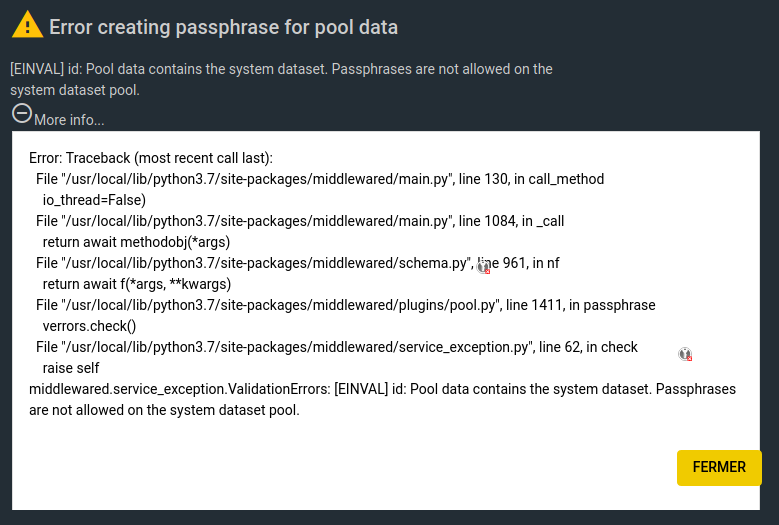Click the "verrors.check()" line
This screenshot has width=779, height=525.
click(x=89, y=326)
